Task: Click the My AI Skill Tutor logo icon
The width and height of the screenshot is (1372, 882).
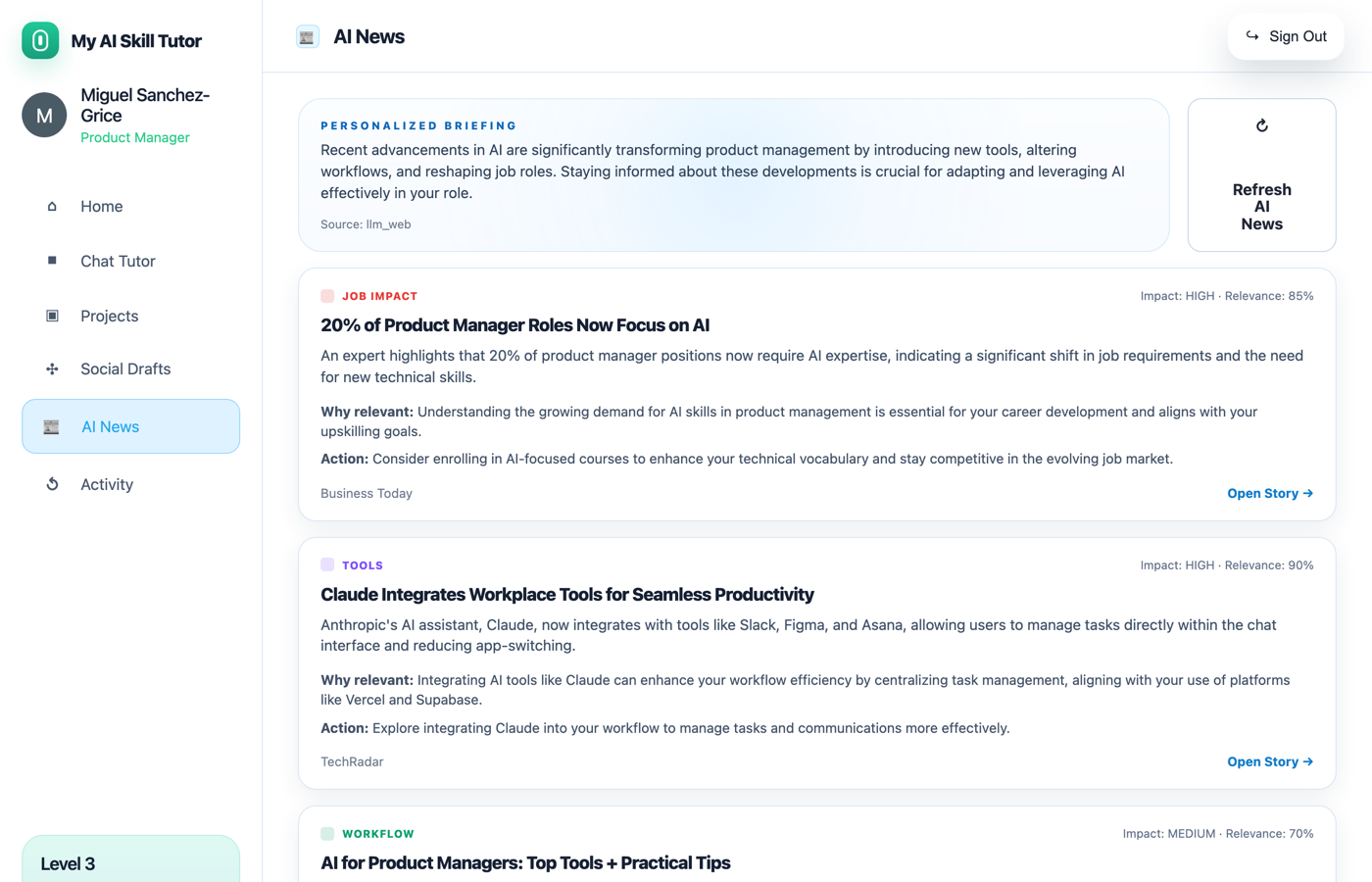Action: 40,40
